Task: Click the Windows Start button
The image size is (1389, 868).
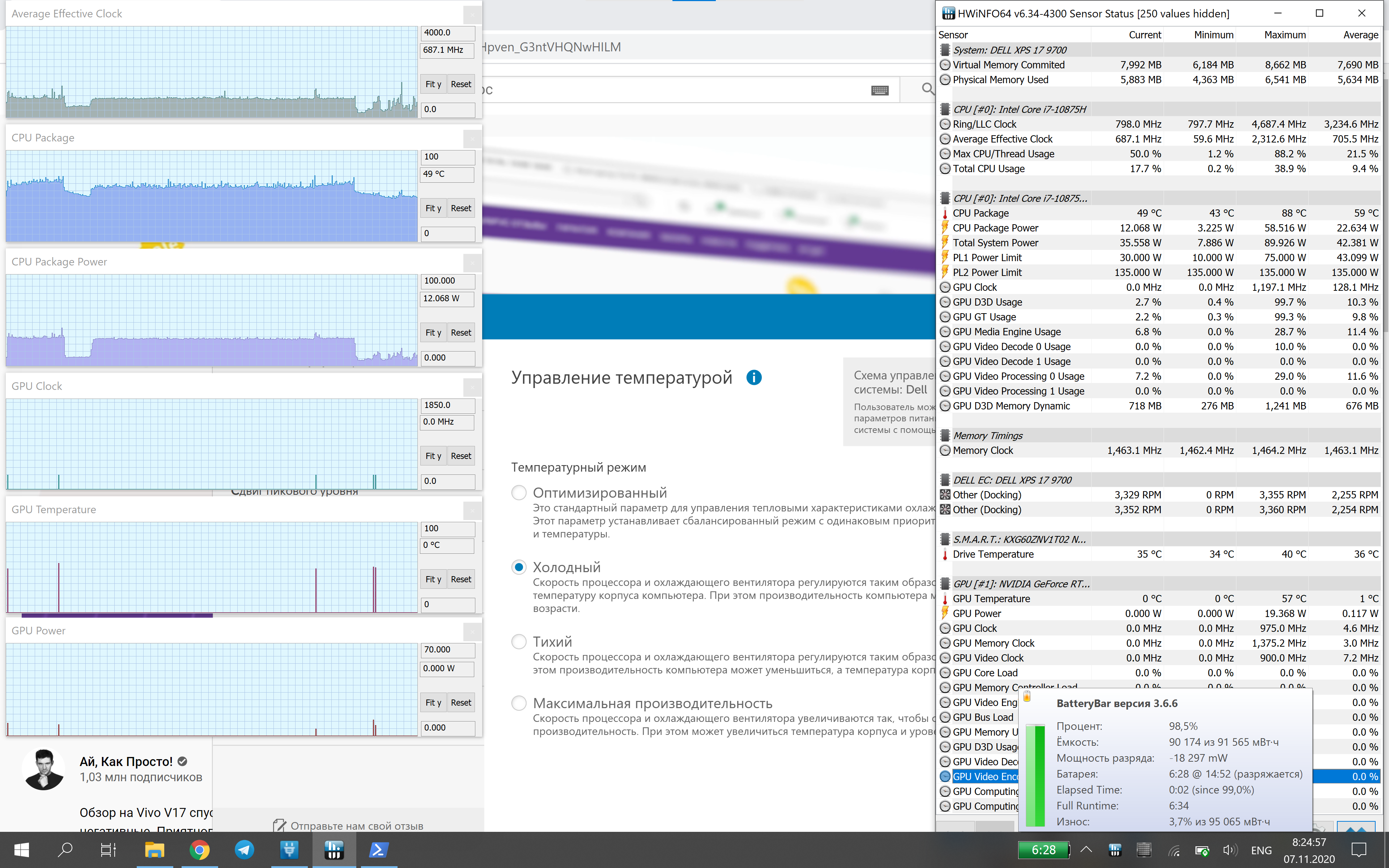Action: (x=21, y=850)
